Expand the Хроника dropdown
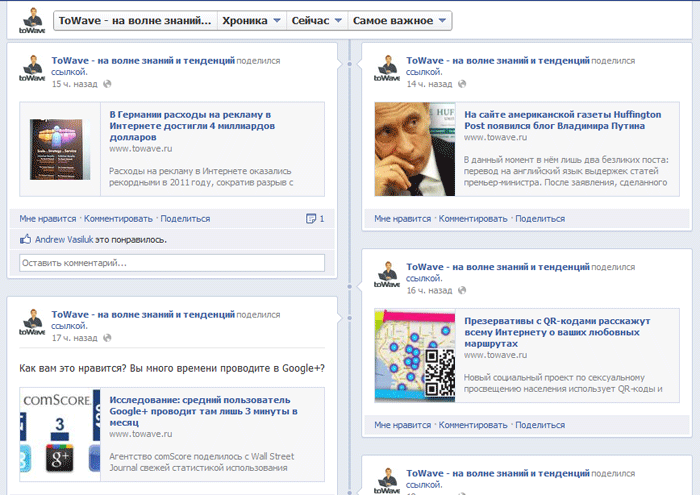700x495 pixels. (x=252, y=21)
